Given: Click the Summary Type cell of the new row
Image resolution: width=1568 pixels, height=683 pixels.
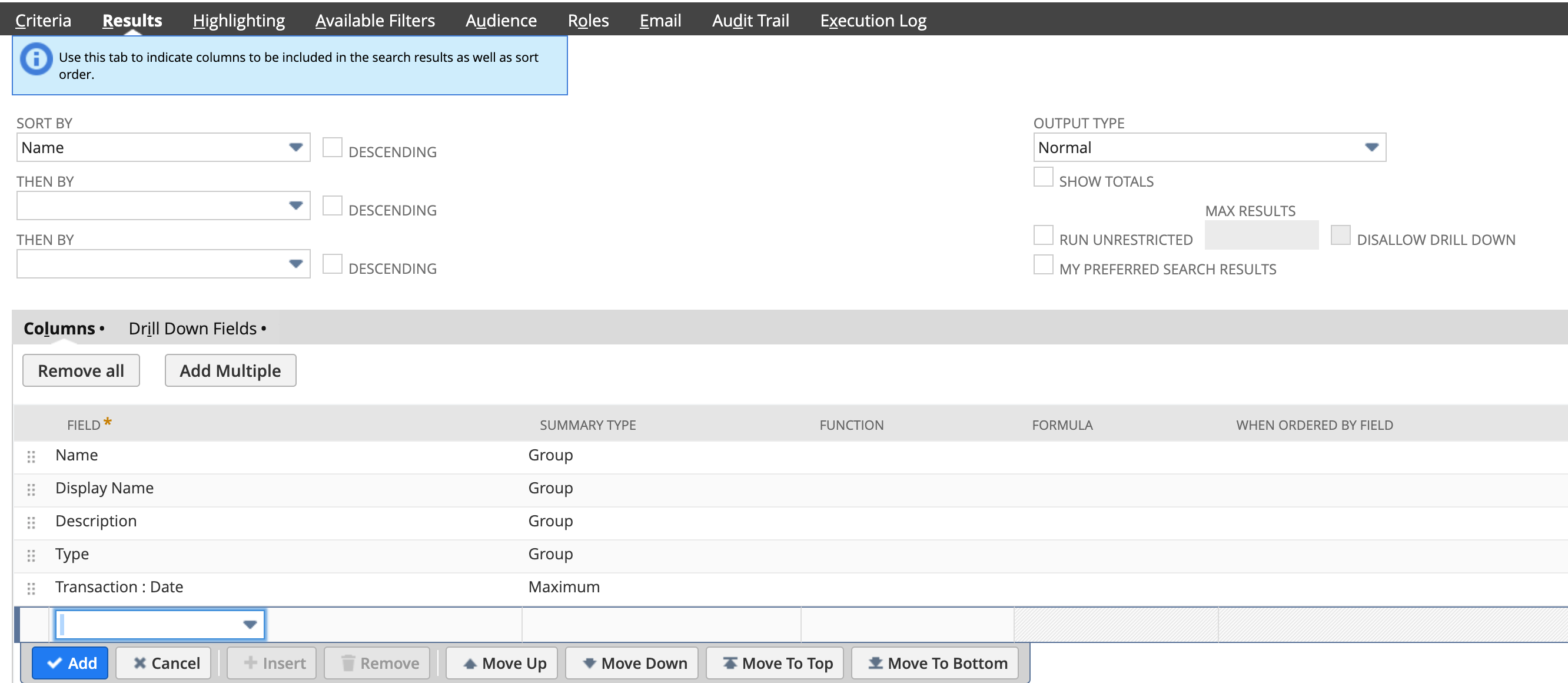Looking at the screenshot, I should [x=661, y=625].
